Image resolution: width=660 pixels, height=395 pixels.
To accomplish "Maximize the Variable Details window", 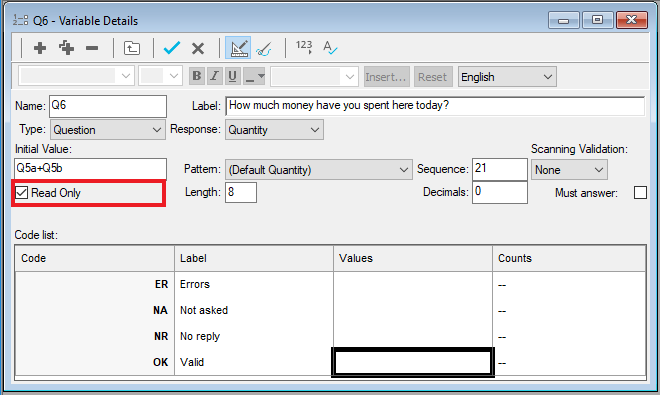I will pyautogui.click(x=597, y=20).
